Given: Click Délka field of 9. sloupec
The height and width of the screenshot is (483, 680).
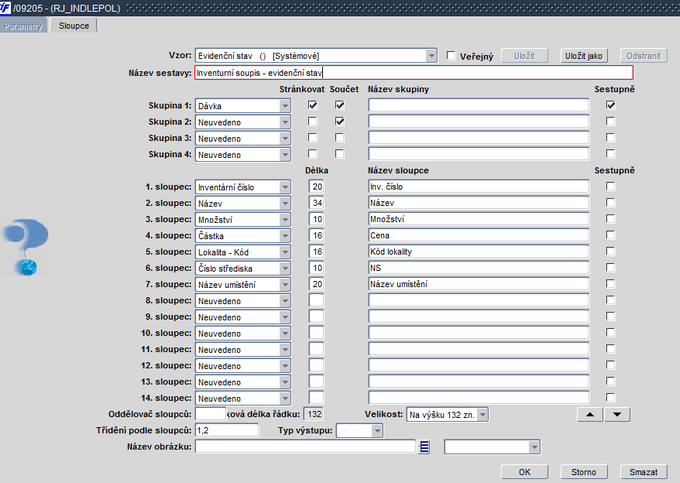Looking at the screenshot, I should click(x=317, y=317).
